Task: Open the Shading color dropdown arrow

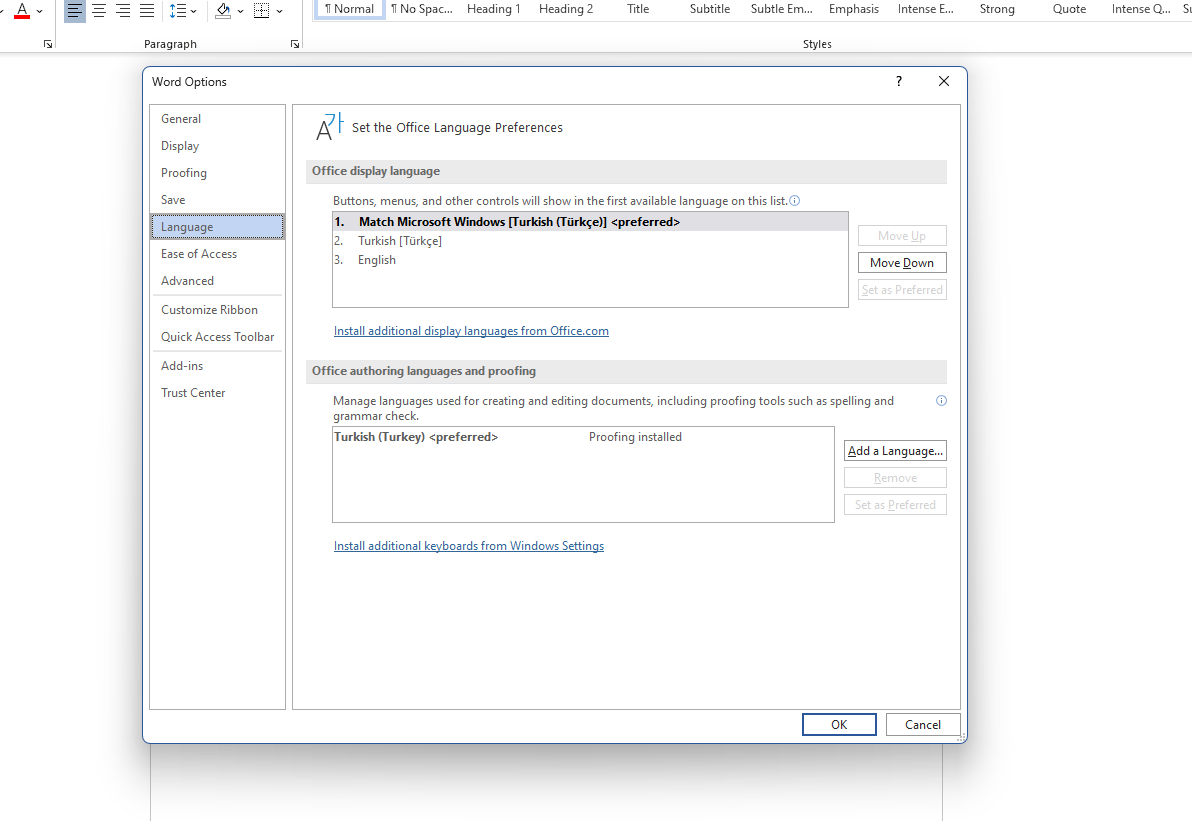Action: coord(241,11)
